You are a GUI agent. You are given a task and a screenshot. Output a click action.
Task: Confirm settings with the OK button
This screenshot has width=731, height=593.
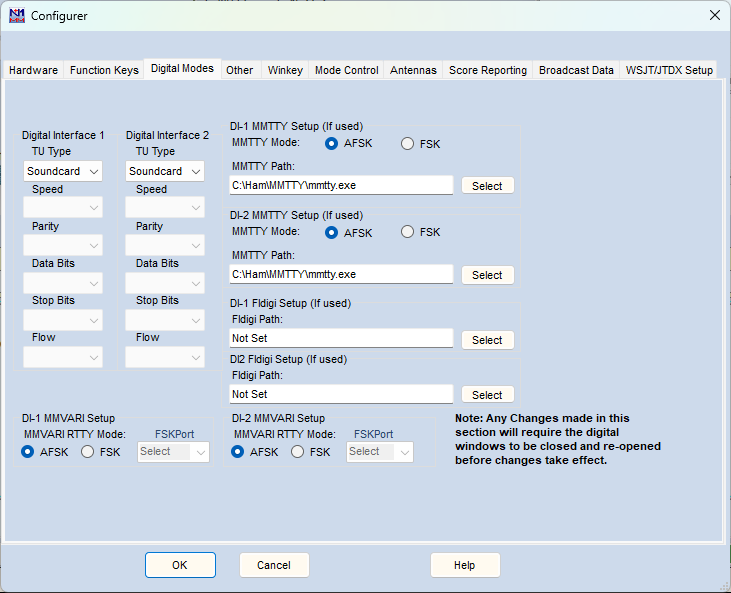[x=180, y=565]
